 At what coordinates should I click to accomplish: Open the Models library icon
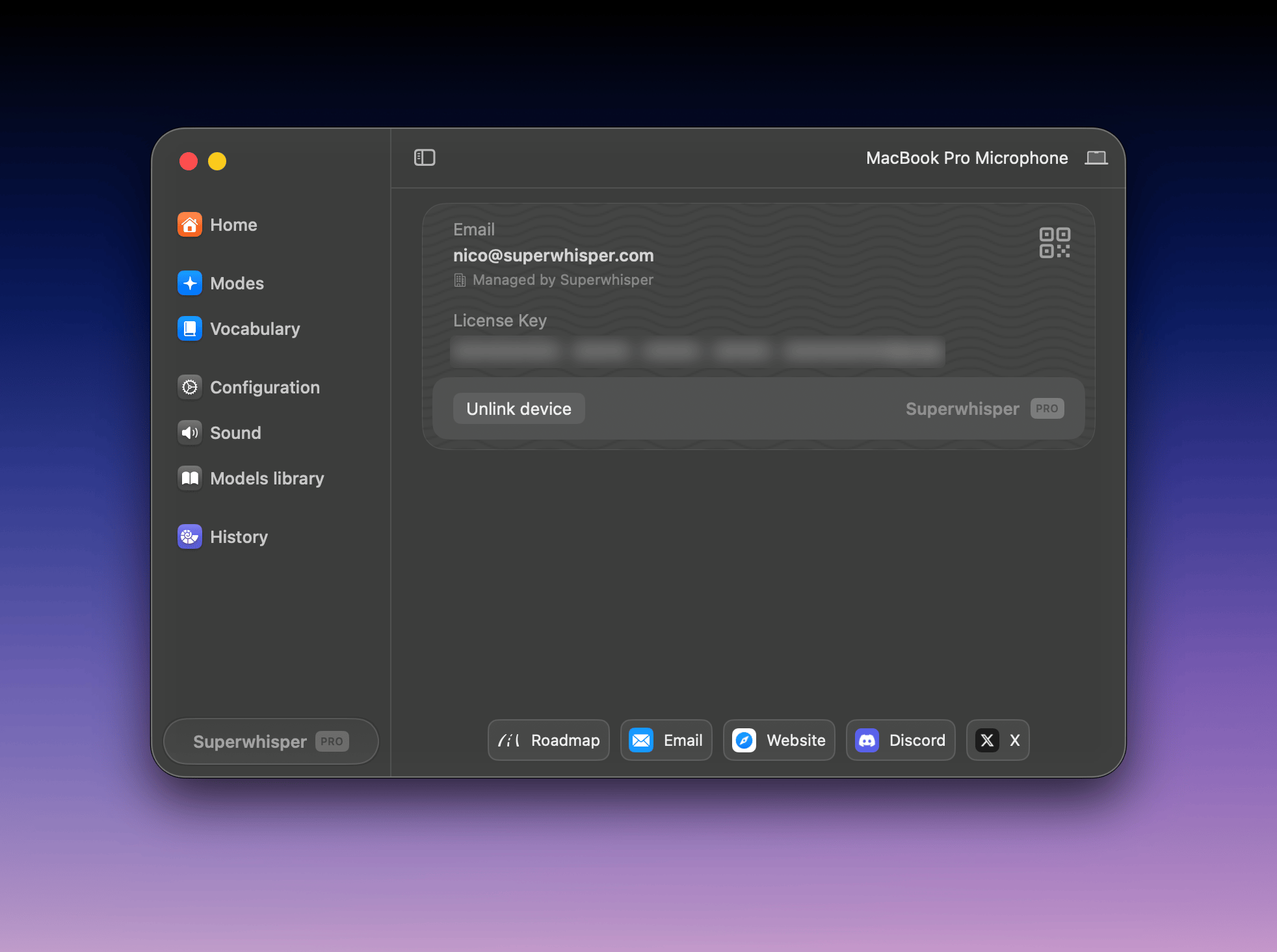tap(190, 479)
